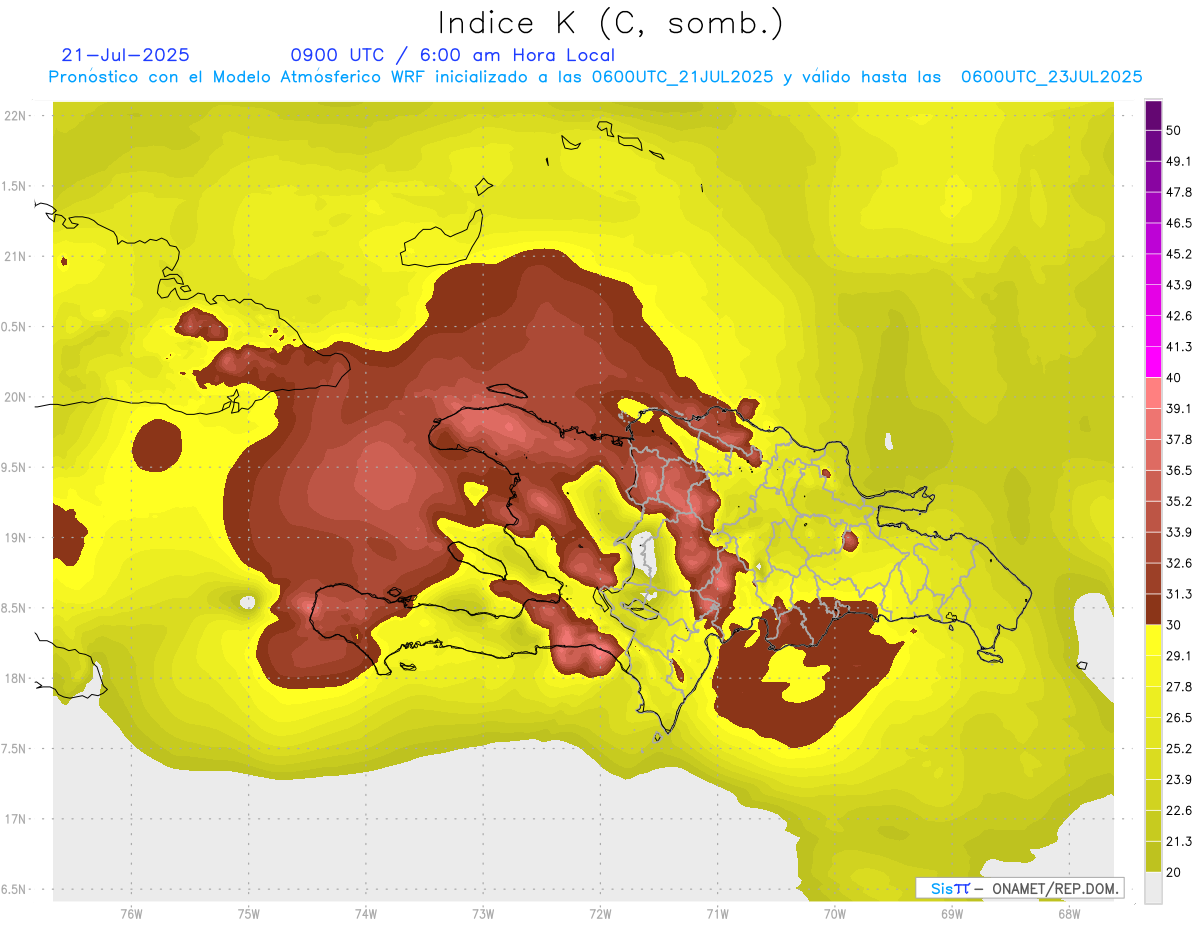Click colorbar label '40'
Viewport: 1200px width, 927px height.
coord(1174,378)
